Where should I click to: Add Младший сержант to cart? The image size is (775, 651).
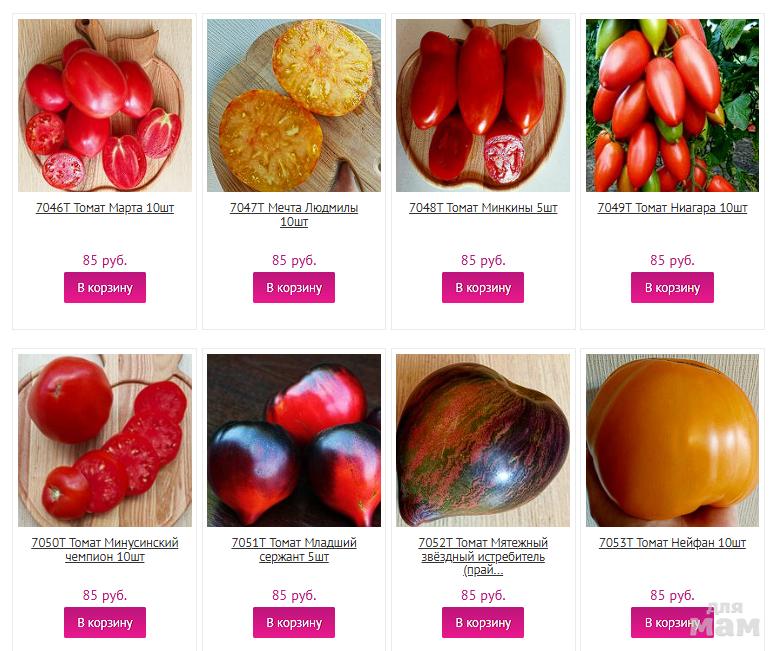[x=294, y=622]
